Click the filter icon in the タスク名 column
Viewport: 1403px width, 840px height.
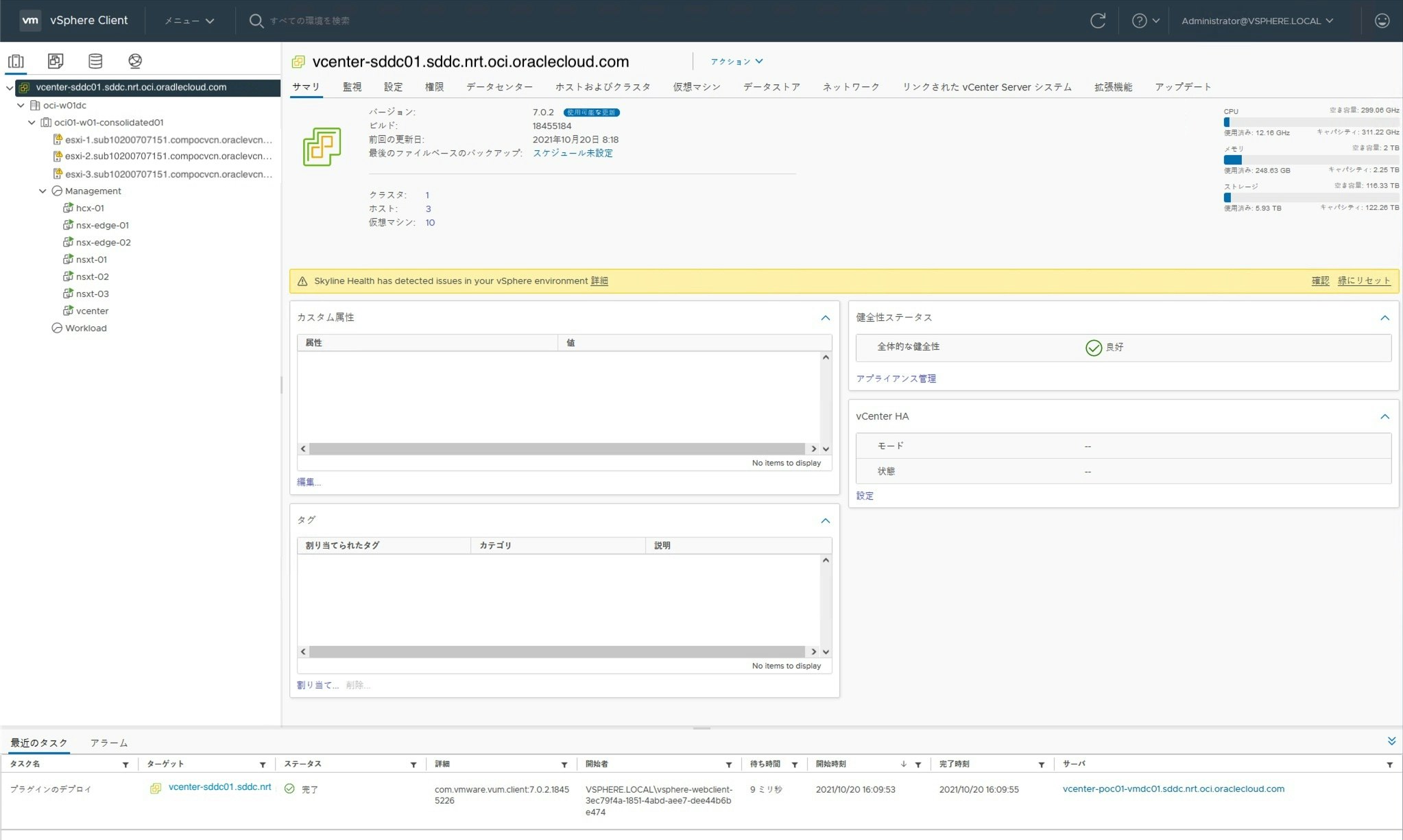coord(125,765)
